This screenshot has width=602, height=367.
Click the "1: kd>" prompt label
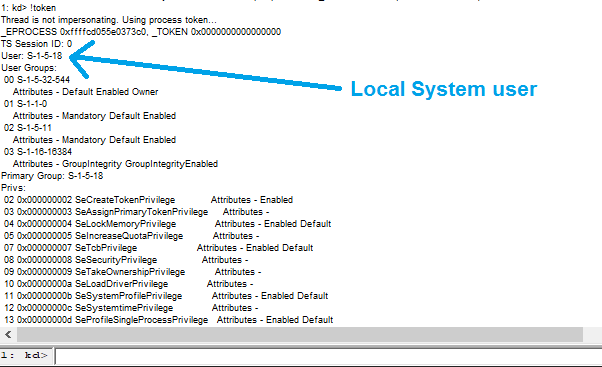[24, 355]
